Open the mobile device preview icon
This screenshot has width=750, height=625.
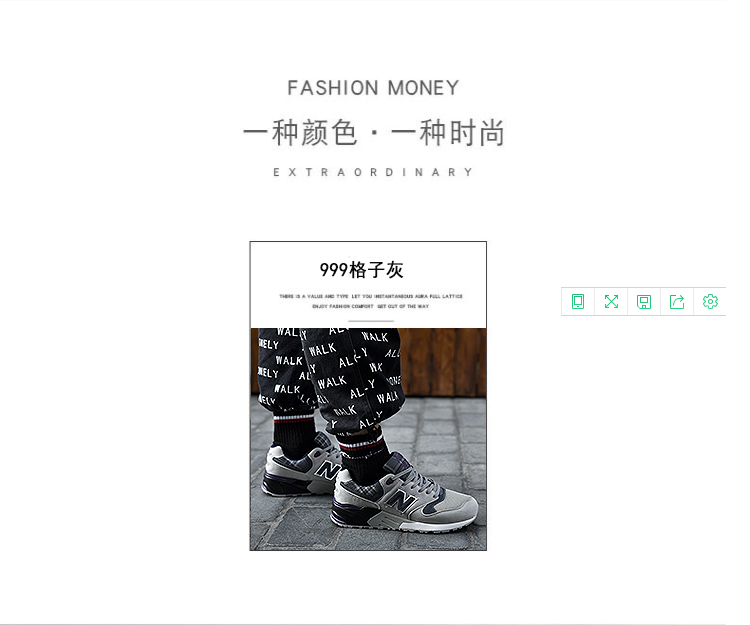[578, 302]
